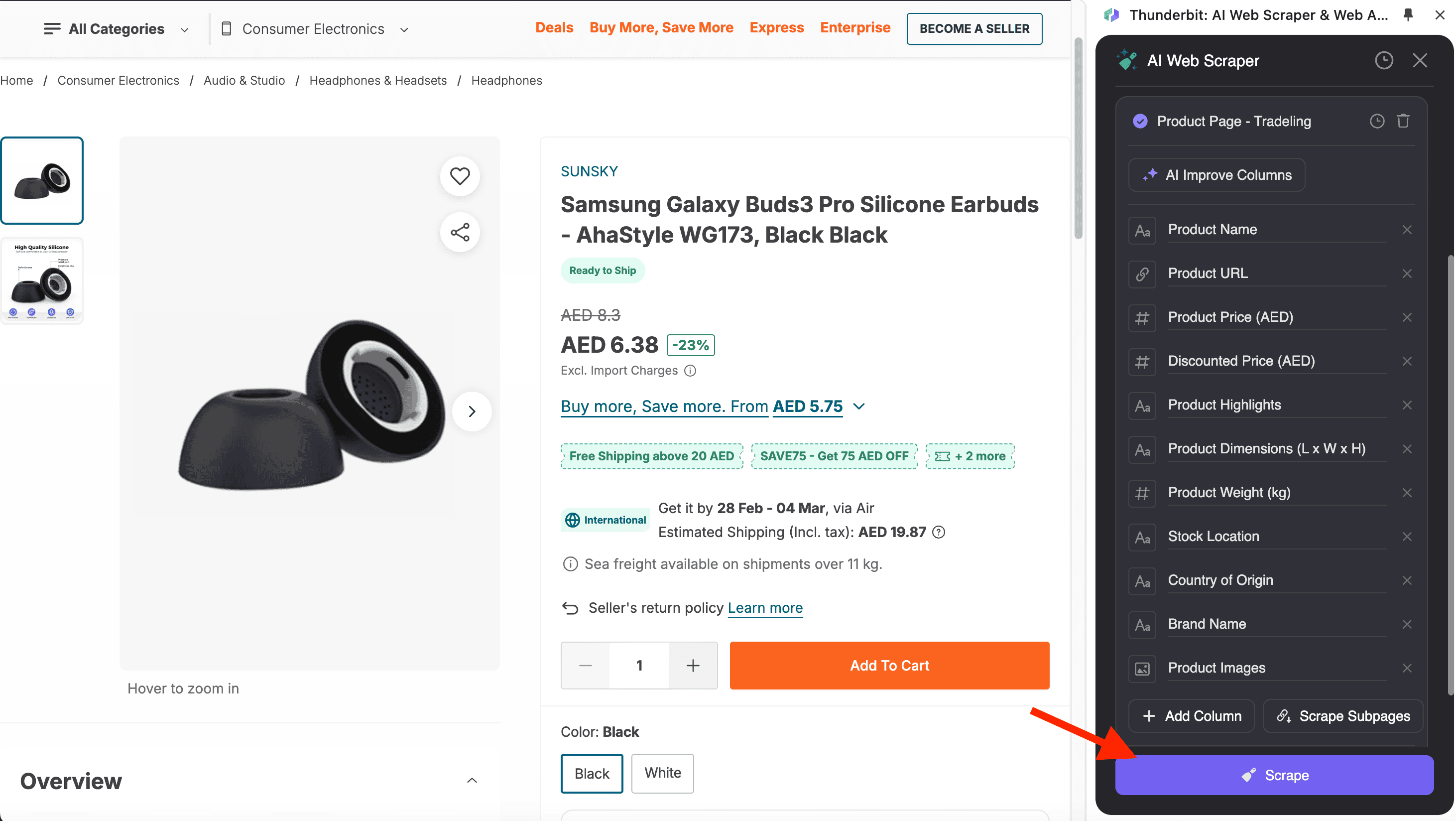Add product to wishlist heart icon
This screenshot has width=1456, height=821.
pyautogui.click(x=460, y=176)
